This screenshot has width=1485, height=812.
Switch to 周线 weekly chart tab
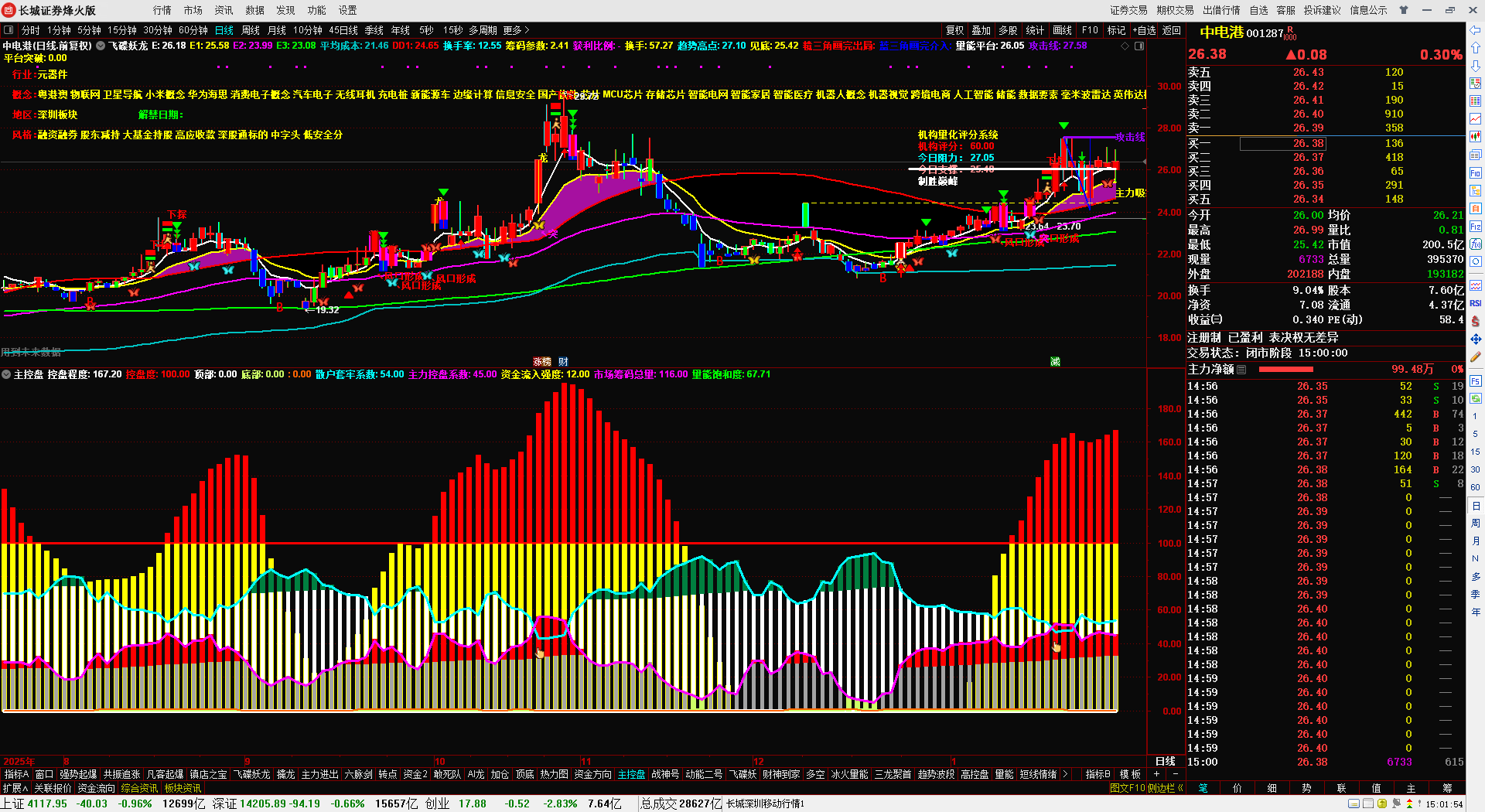(251, 30)
